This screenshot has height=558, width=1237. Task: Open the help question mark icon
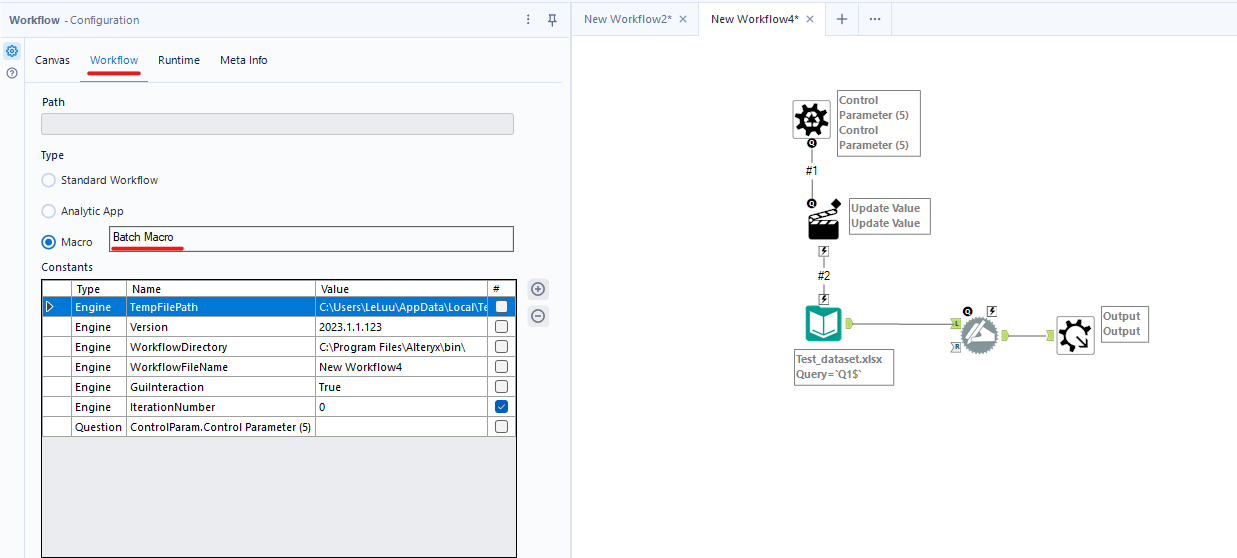(12, 73)
